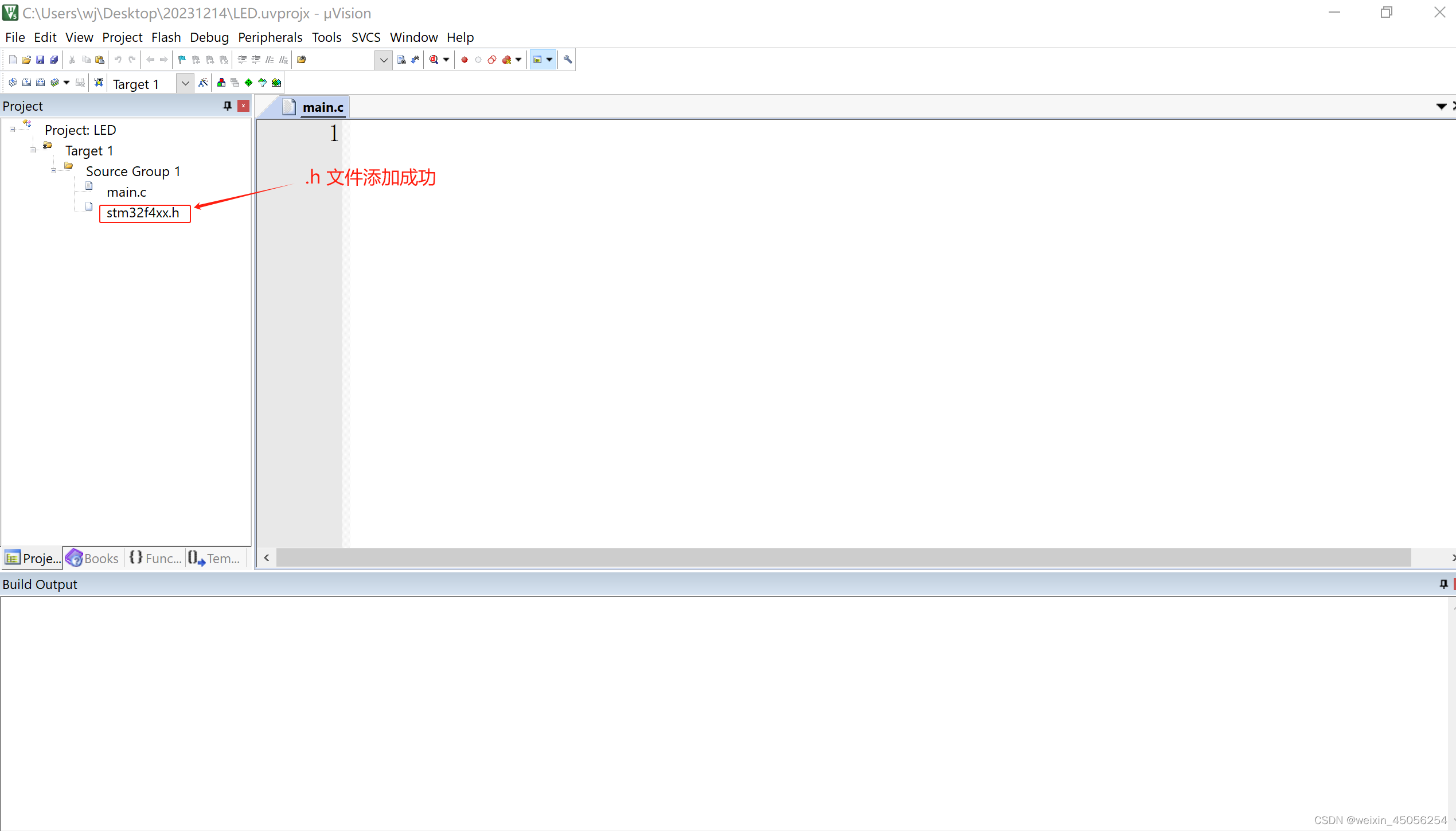
Task: Click the Kill All Breakpoints icon
Action: (506, 60)
